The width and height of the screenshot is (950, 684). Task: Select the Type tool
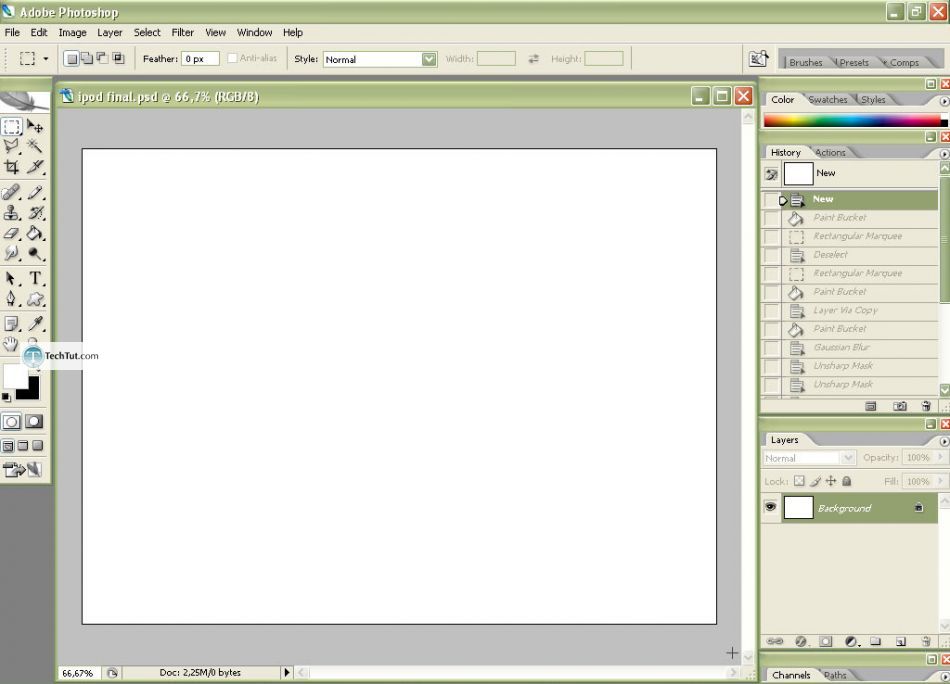point(35,279)
